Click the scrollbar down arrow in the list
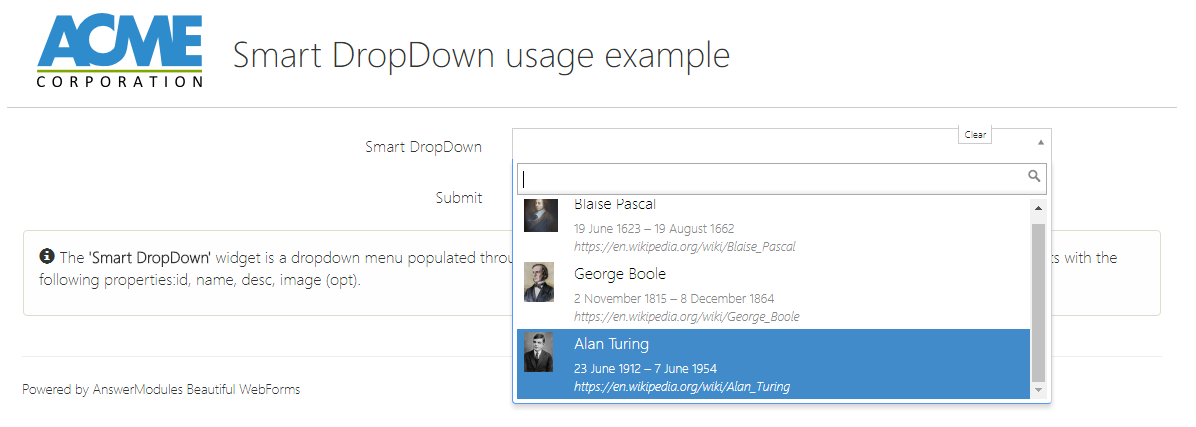 pos(1038,389)
